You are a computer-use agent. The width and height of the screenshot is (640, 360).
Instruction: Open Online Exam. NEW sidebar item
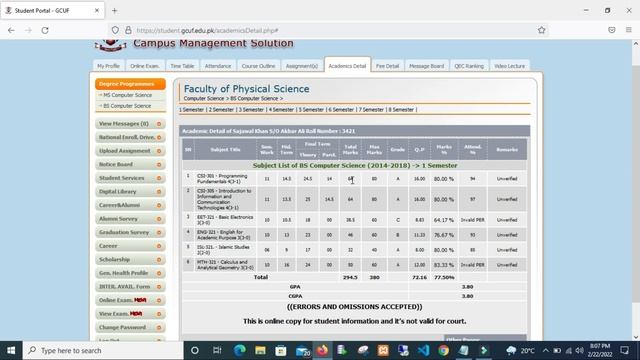(130, 300)
